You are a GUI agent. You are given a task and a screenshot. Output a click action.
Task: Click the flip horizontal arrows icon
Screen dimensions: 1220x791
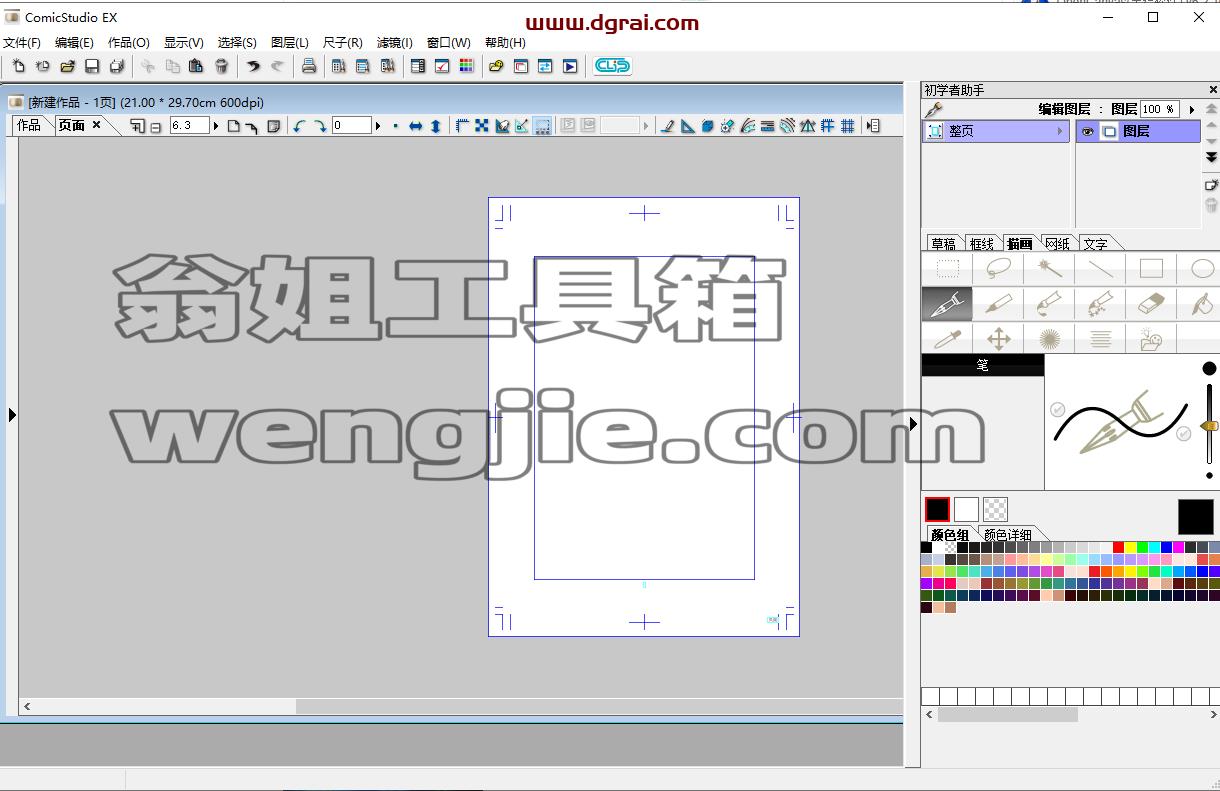click(x=415, y=126)
